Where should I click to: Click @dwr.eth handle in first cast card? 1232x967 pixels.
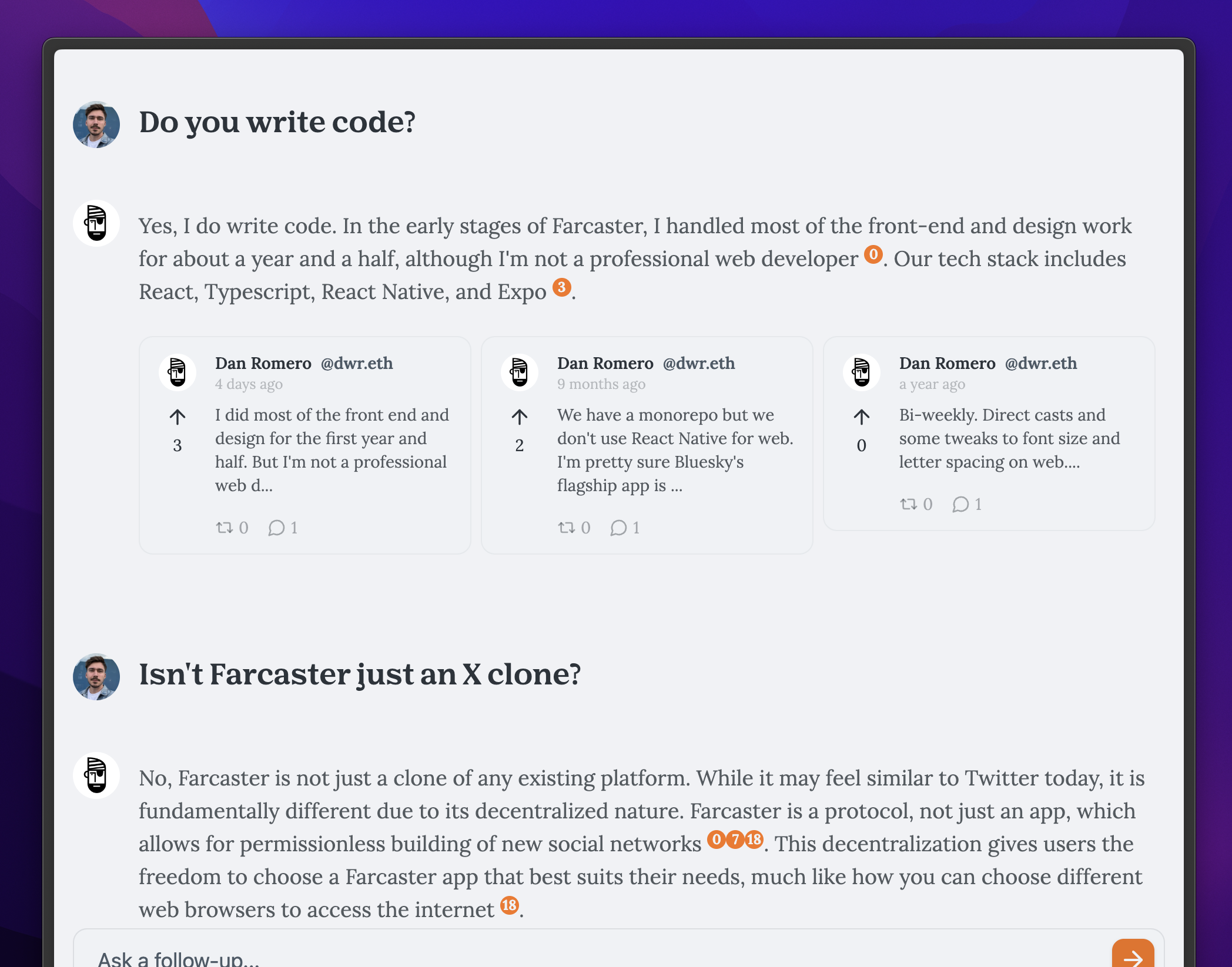point(357,363)
